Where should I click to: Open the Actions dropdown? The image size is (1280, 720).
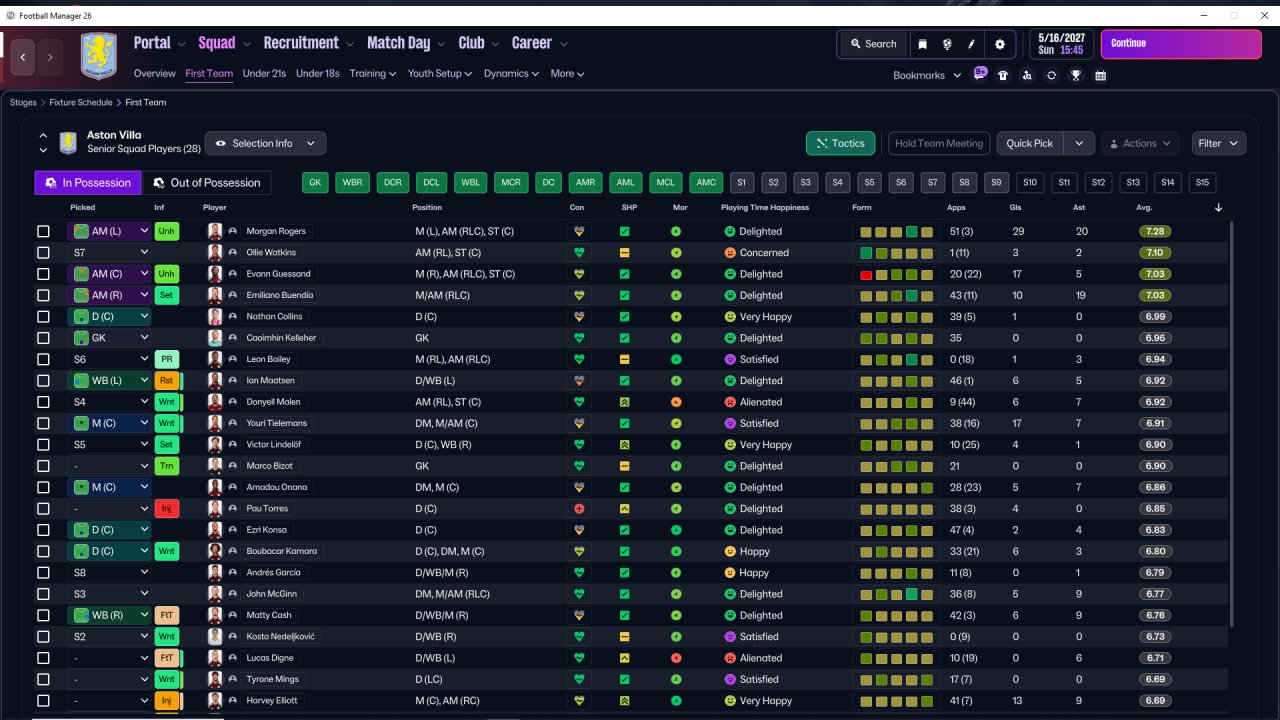[1140, 144]
